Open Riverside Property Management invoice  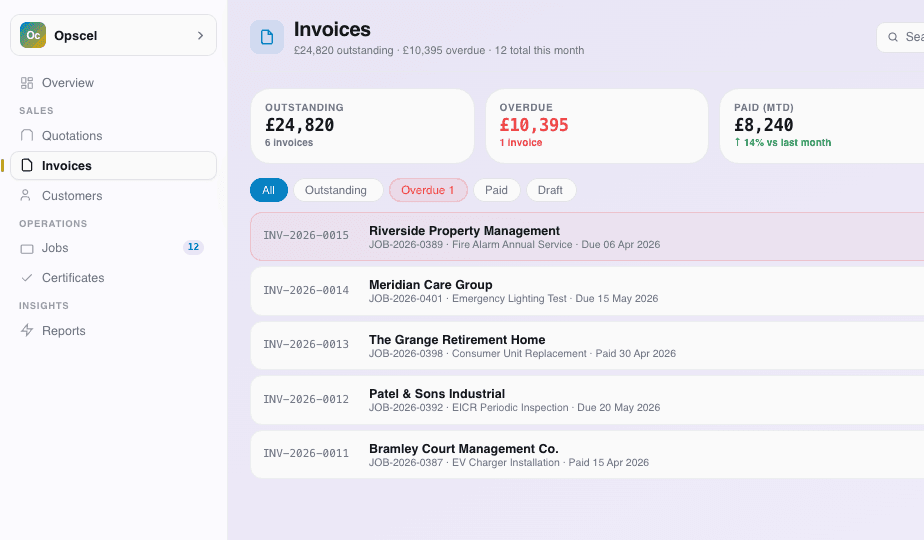point(464,231)
